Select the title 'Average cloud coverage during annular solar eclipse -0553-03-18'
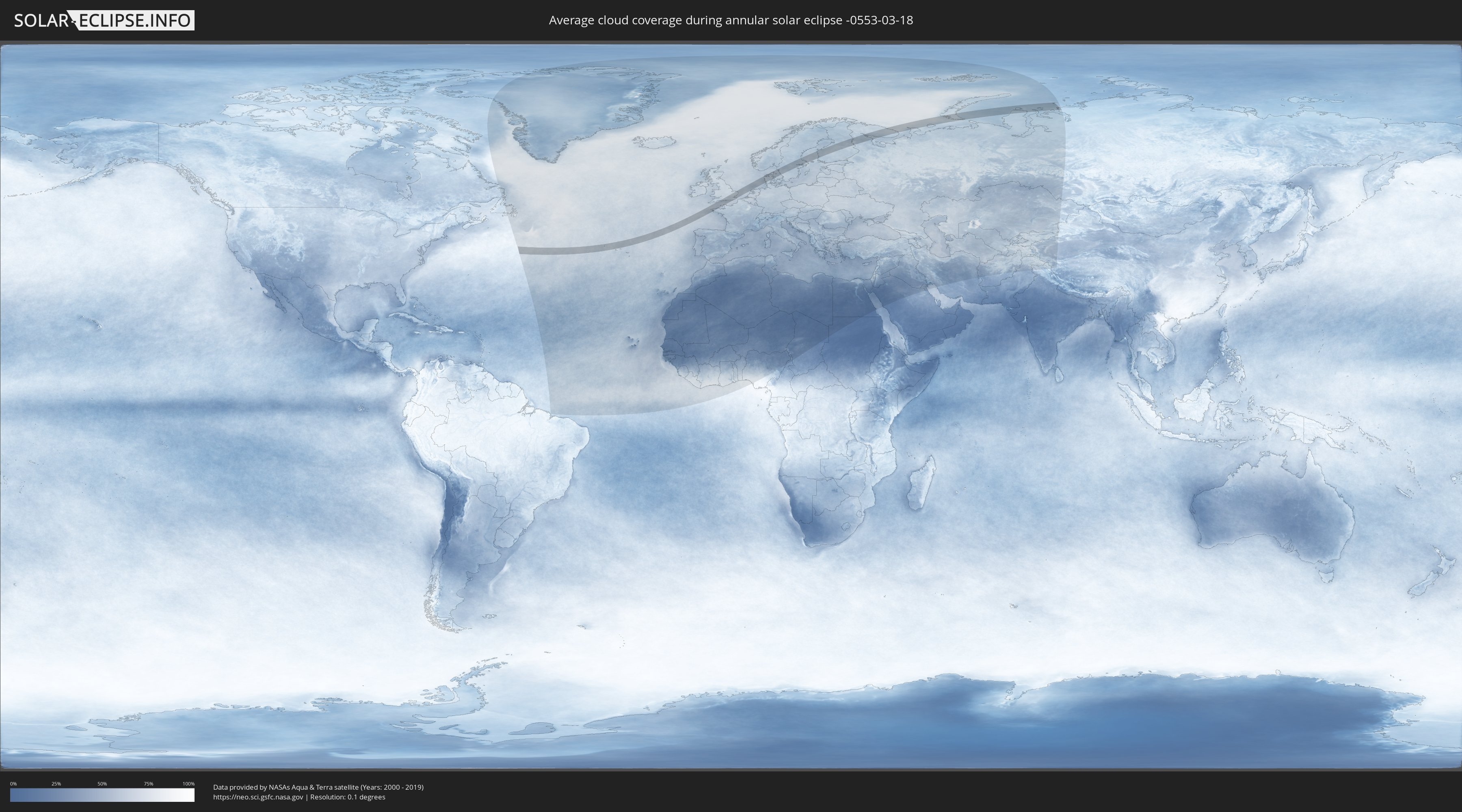Image resolution: width=1462 pixels, height=812 pixels. click(731, 20)
